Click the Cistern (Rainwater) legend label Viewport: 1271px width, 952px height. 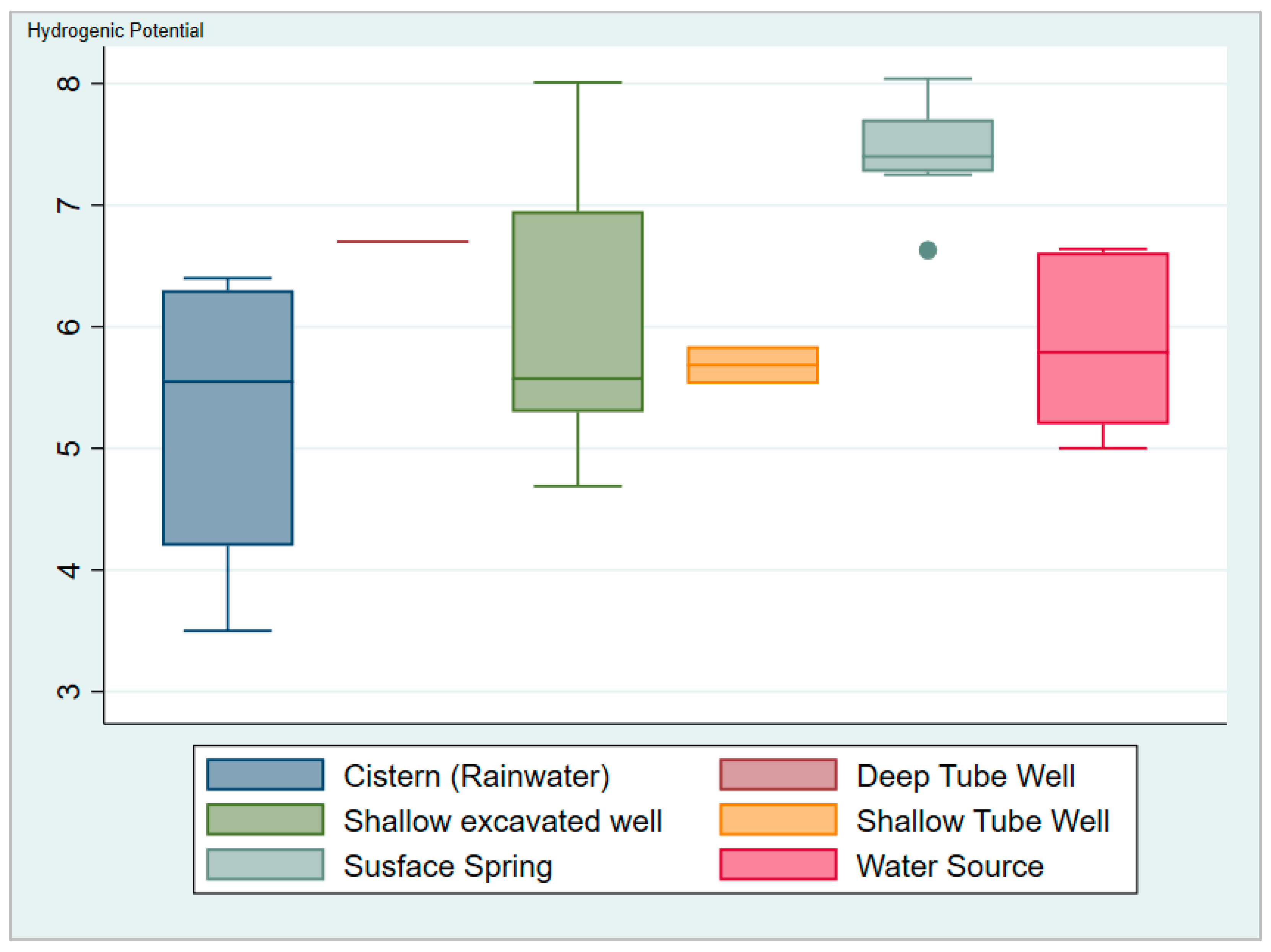pos(476,776)
